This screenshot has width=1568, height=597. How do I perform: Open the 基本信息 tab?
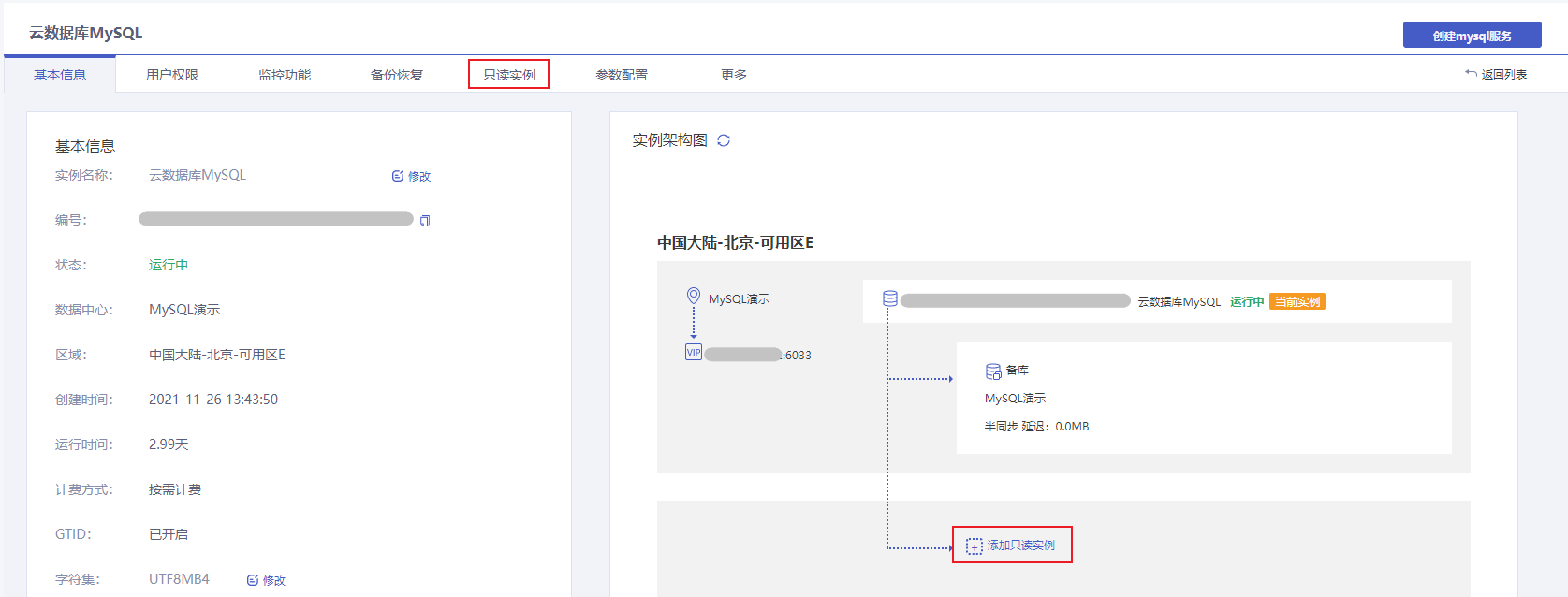point(60,75)
